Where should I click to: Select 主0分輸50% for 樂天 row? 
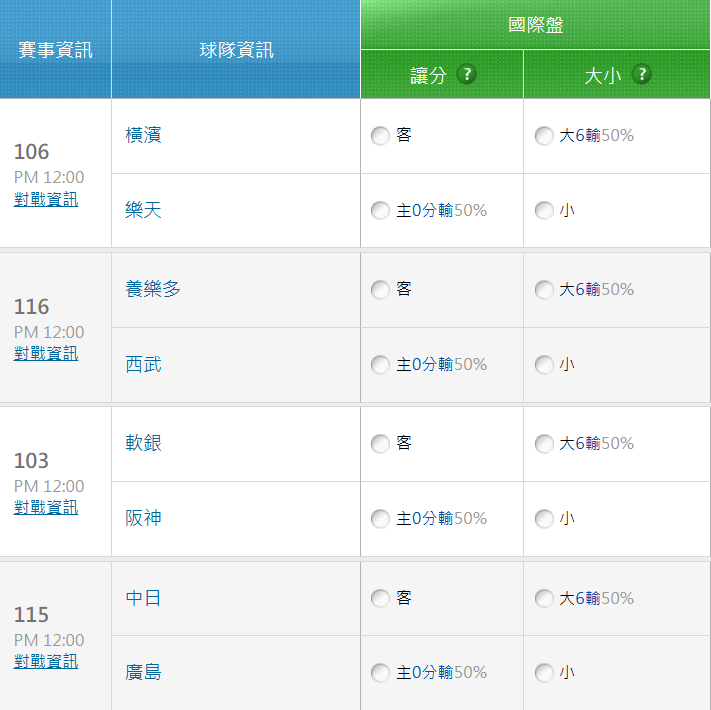click(380, 211)
